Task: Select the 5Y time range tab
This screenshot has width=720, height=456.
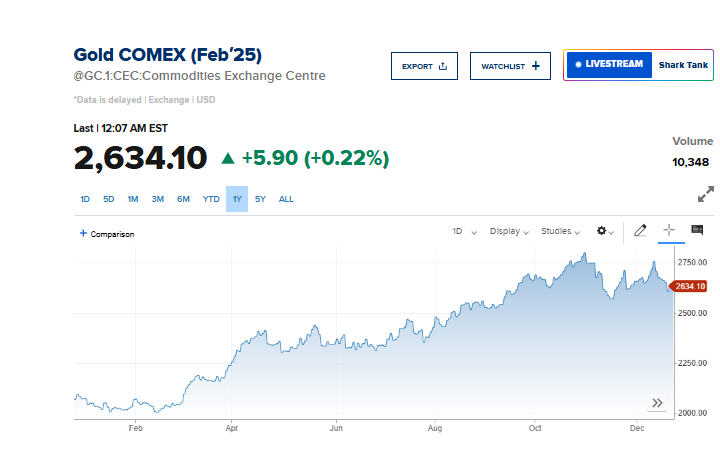Action: [260, 199]
